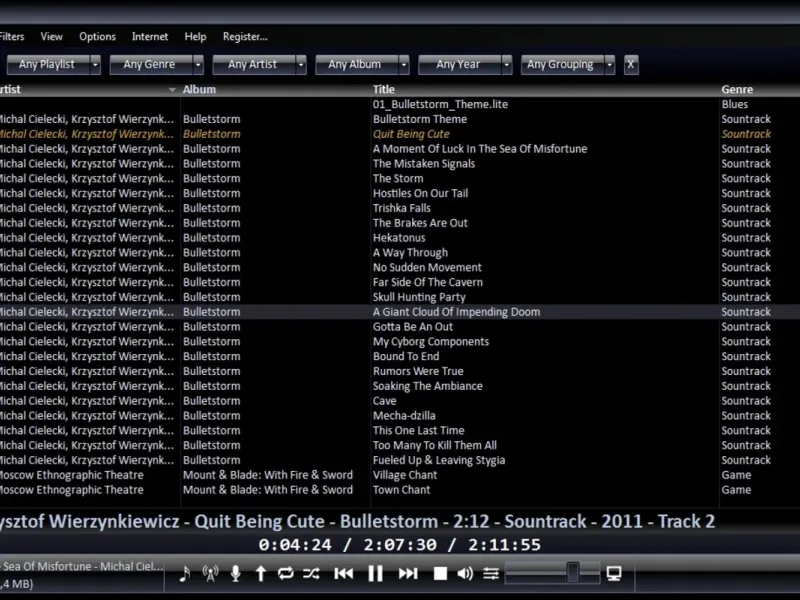Open the View menu

[x=52, y=37]
